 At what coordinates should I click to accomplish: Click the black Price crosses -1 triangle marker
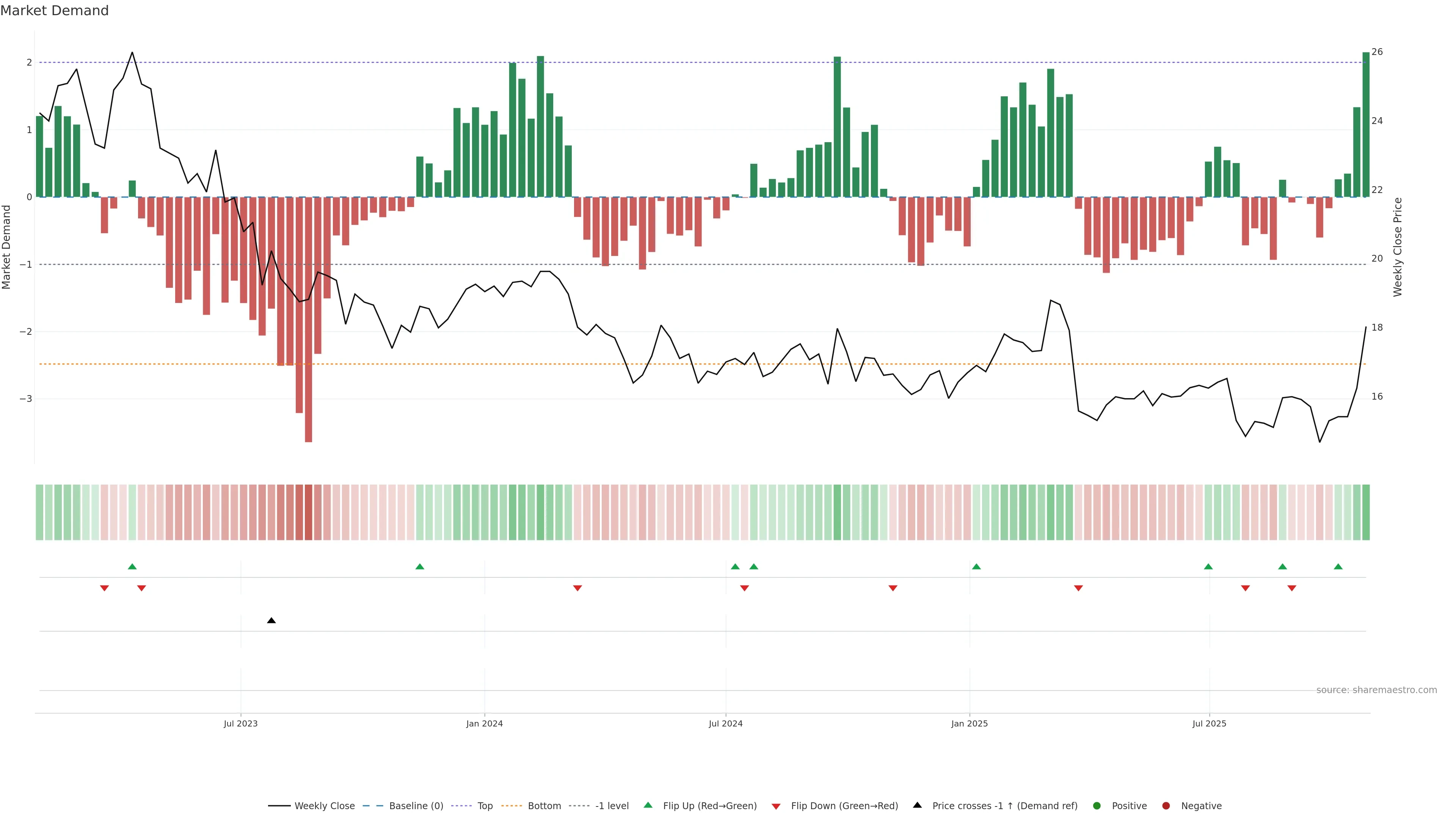271,621
